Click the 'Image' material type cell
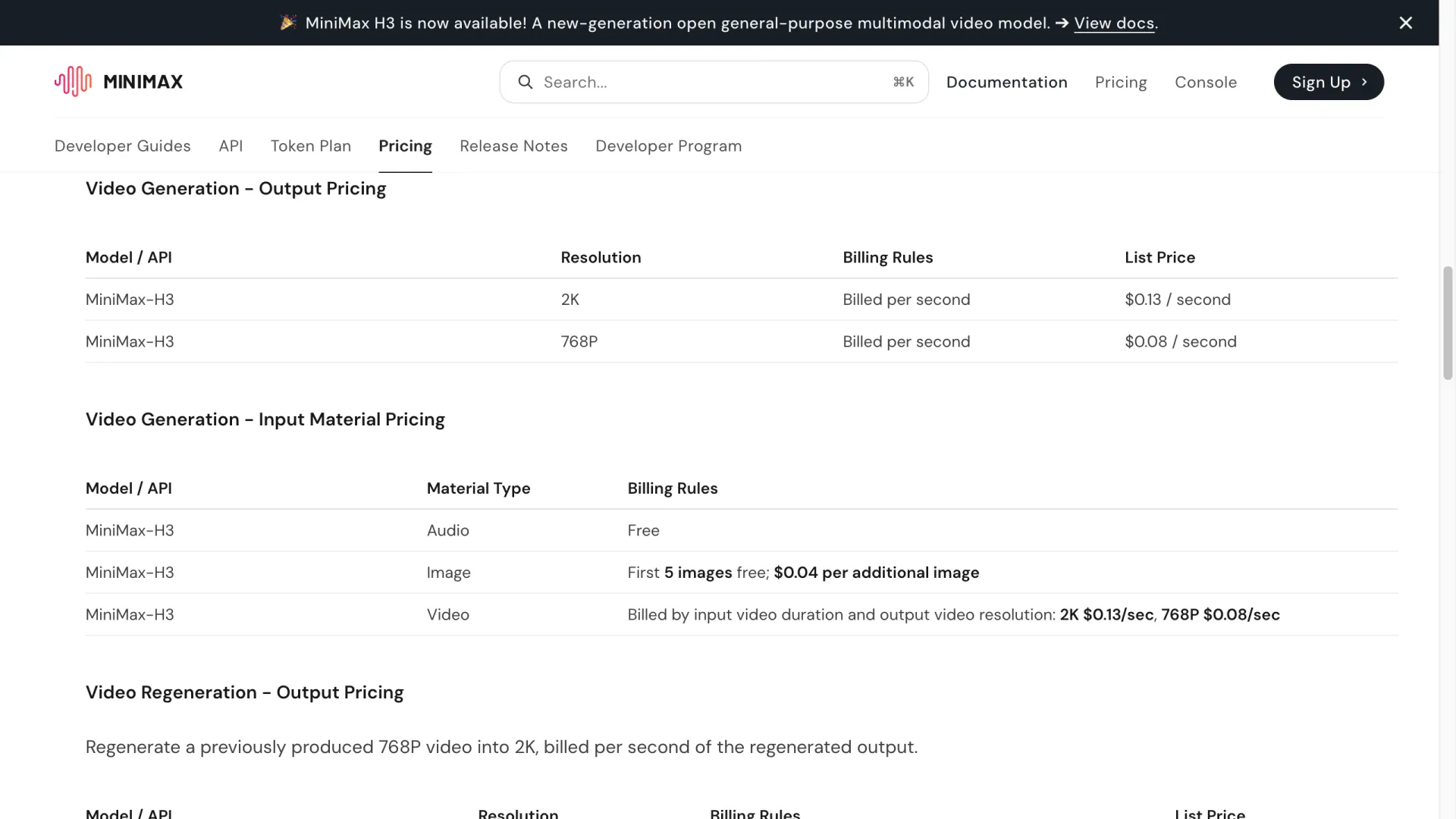Screen dimensions: 1456x819 pos(449,573)
